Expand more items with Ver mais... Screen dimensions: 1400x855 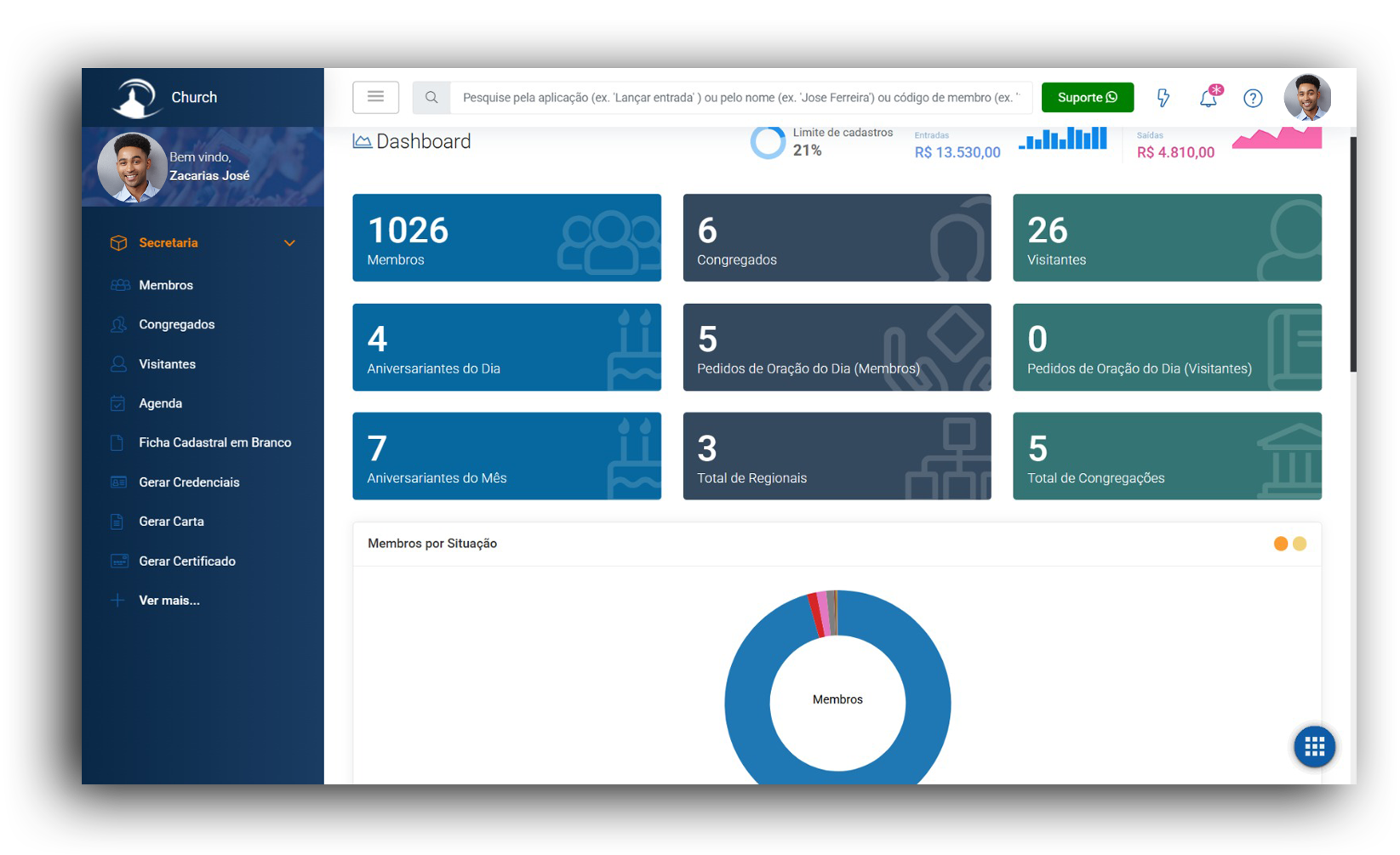point(169,601)
